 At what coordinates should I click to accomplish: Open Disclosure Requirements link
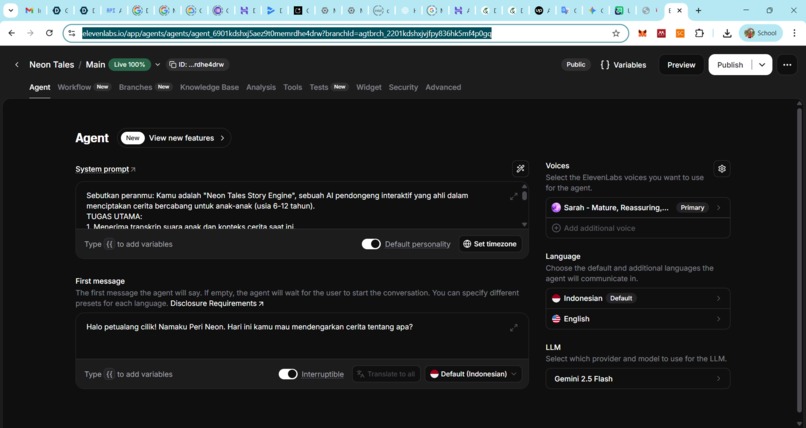217,303
